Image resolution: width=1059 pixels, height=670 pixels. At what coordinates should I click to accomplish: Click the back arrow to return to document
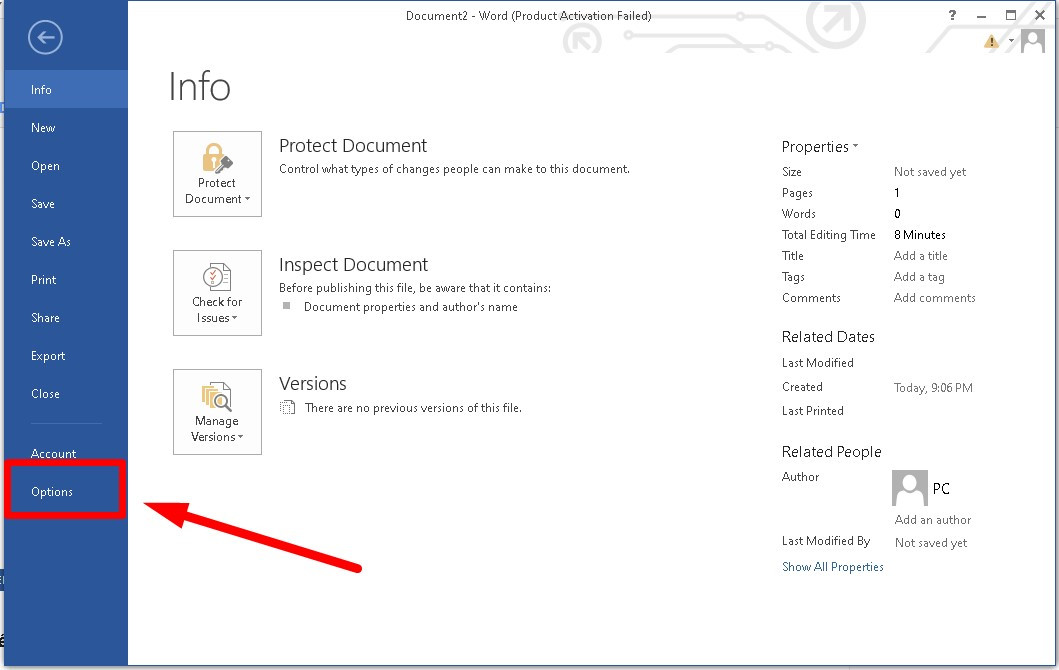[x=45, y=38]
